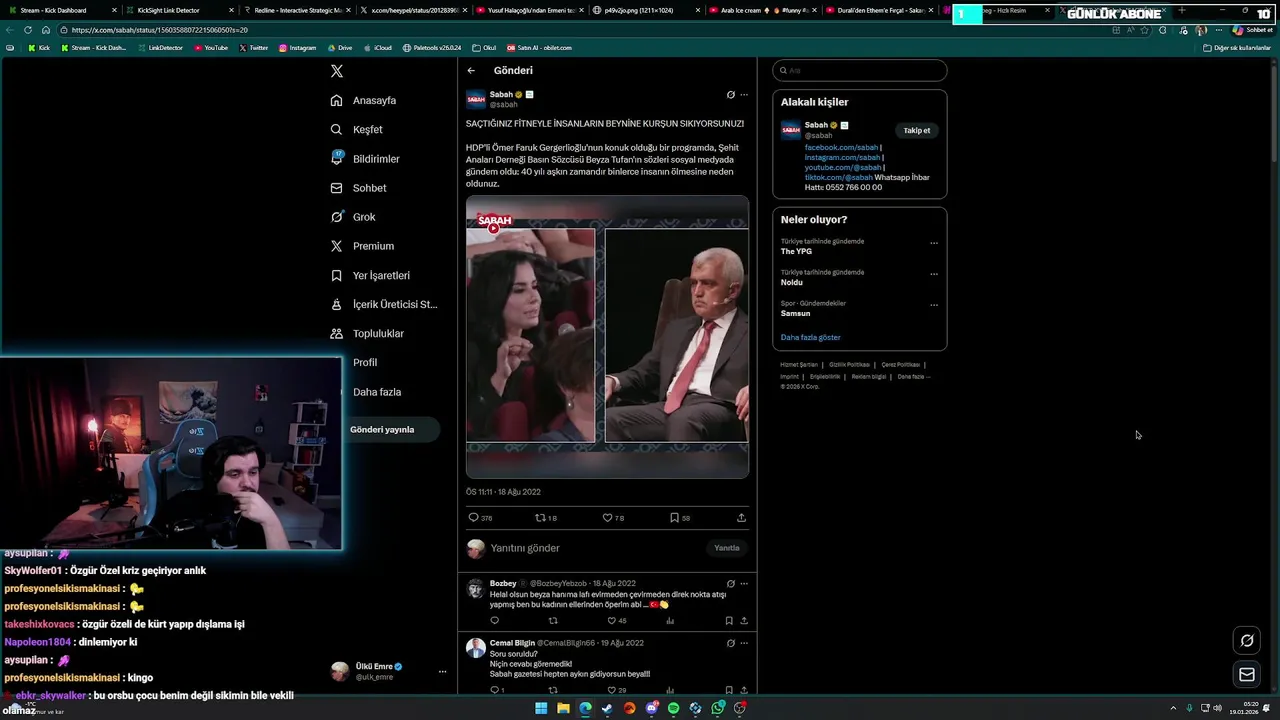This screenshot has height=720, width=1280.
Task: Share Bozbey's reply
Action: click(x=743, y=621)
